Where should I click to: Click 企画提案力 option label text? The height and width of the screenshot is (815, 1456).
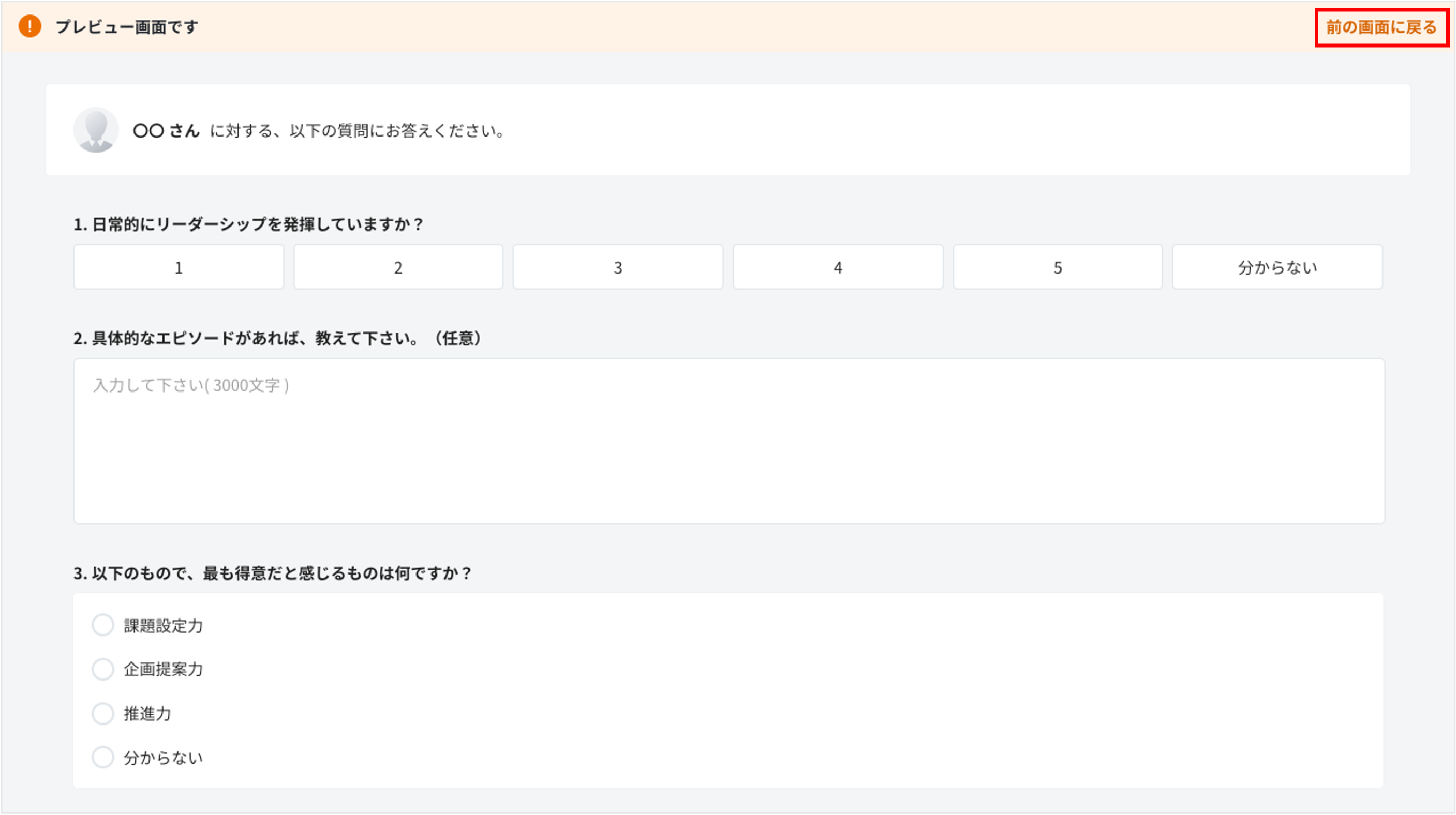[164, 670]
